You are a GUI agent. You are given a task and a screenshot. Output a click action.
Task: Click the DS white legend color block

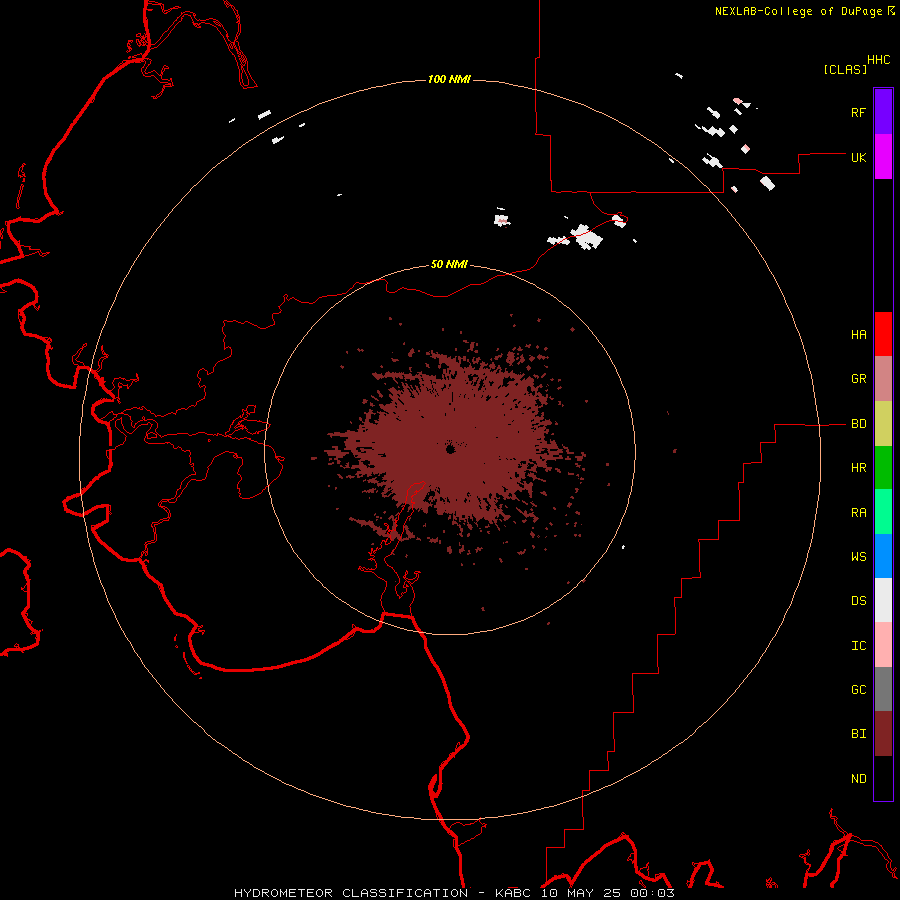coord(883,600)
